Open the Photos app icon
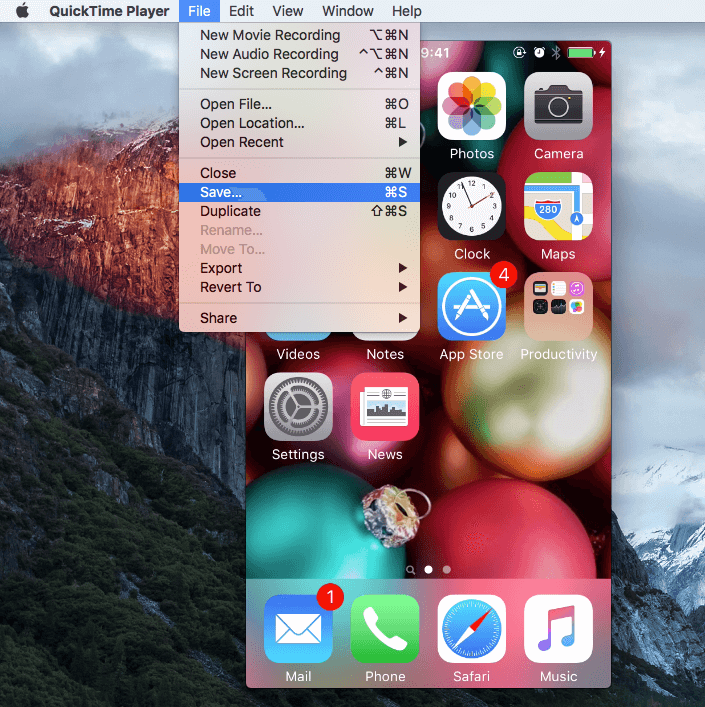Screen dimensions: 705x707 [x=471, y=106]
